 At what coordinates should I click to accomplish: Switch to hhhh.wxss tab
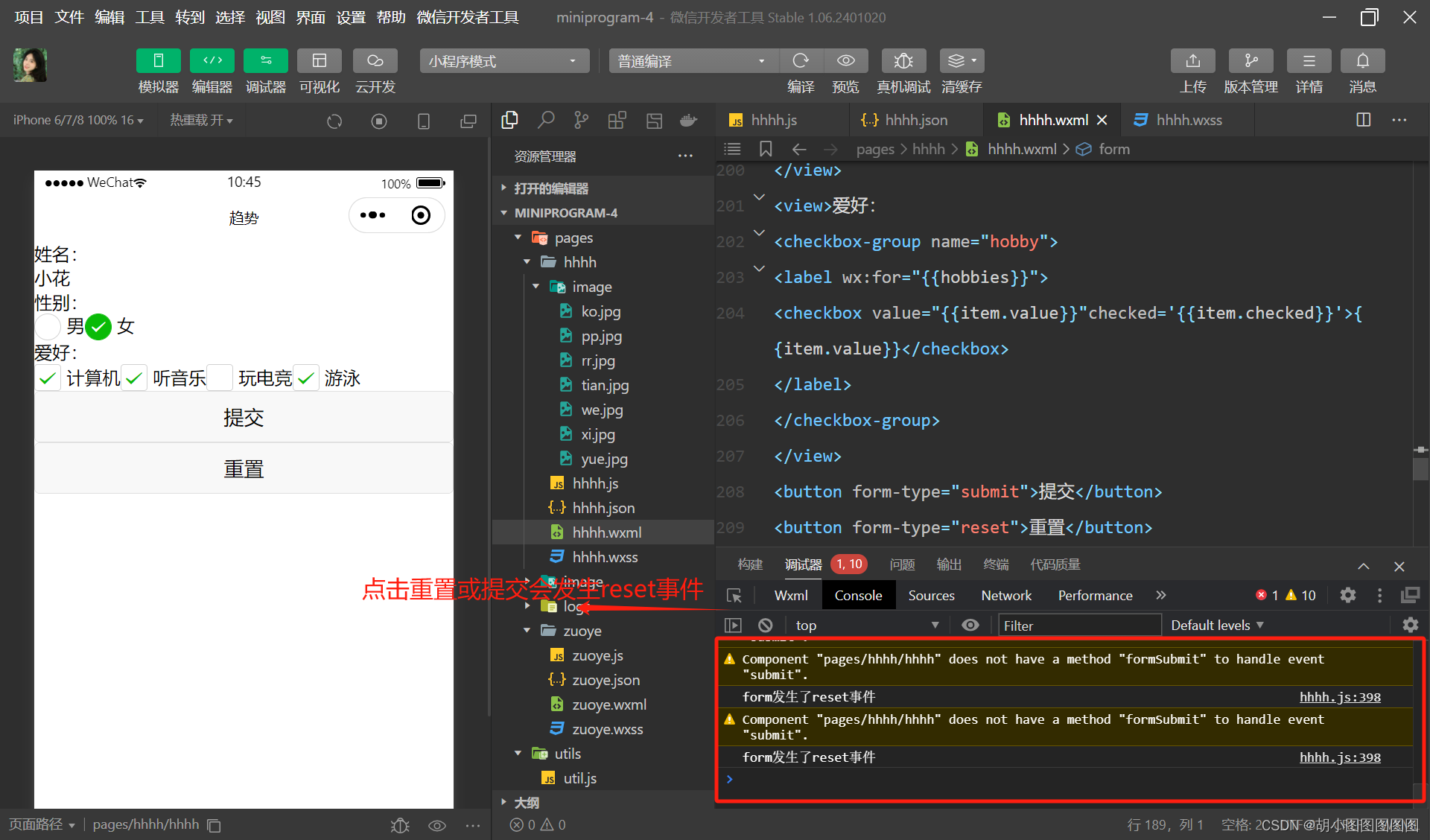click(x=1188, y=120)
